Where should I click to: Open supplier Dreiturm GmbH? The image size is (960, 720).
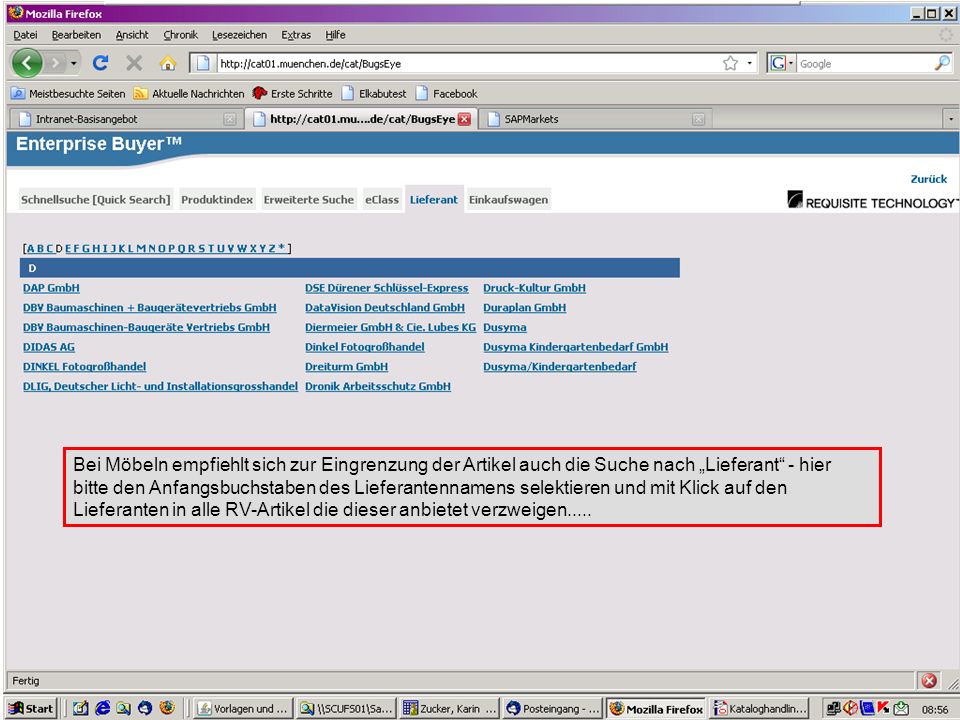(x=347, y=366)
